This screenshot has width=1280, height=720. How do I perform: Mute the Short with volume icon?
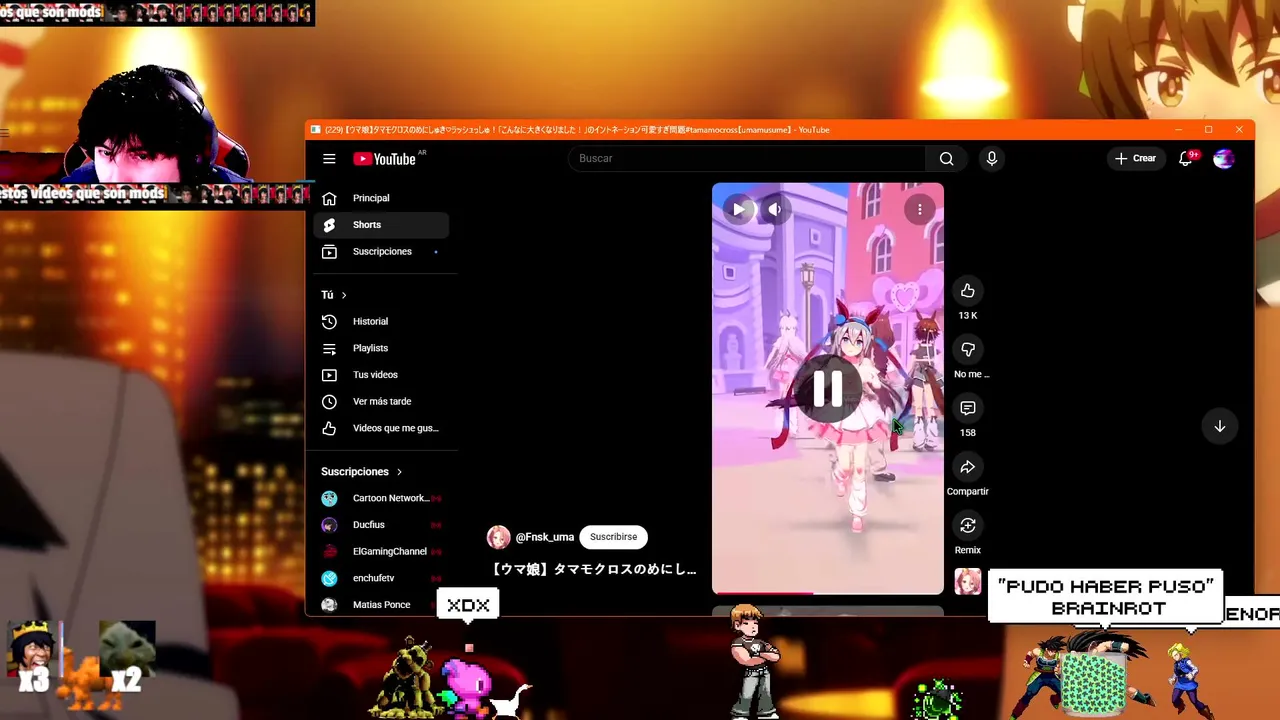tap(774, 209)
